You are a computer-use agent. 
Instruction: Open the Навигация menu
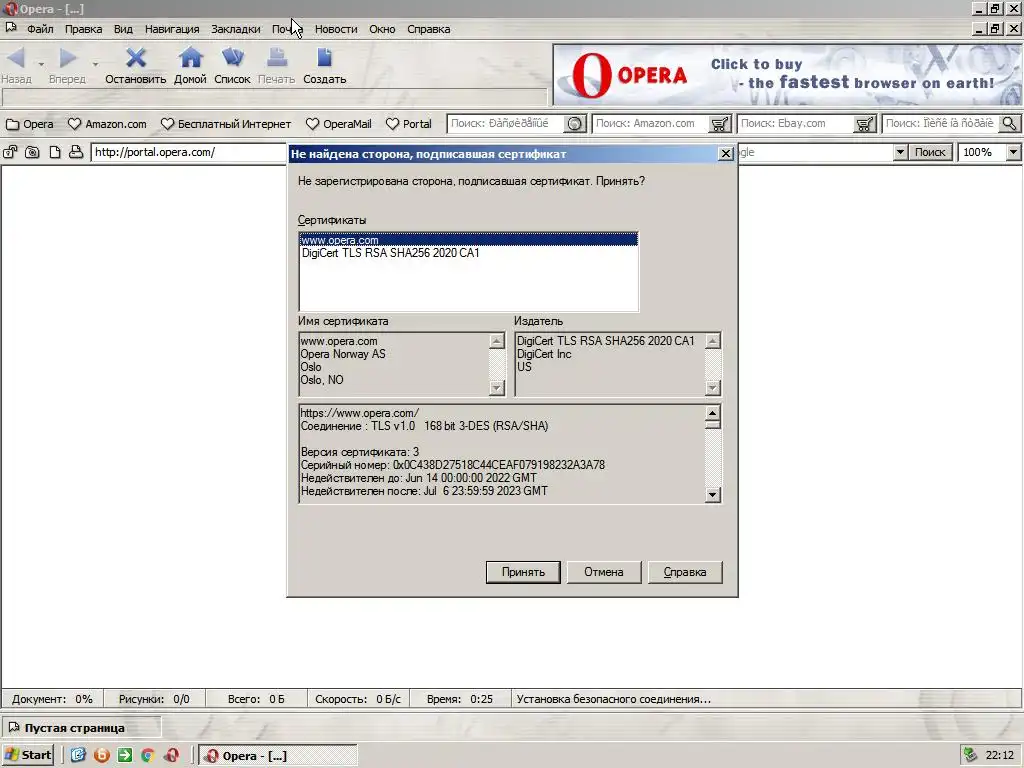(172, 29)
